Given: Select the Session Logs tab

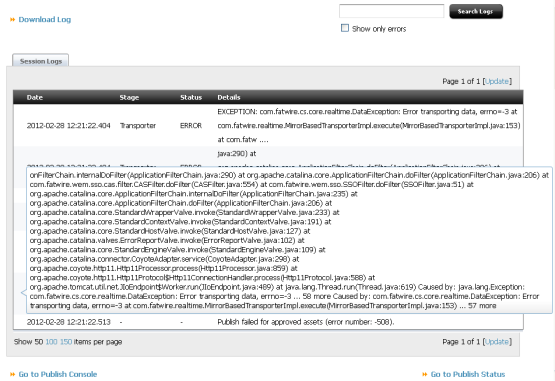Looking at the screenshot, I should point(41,61).
